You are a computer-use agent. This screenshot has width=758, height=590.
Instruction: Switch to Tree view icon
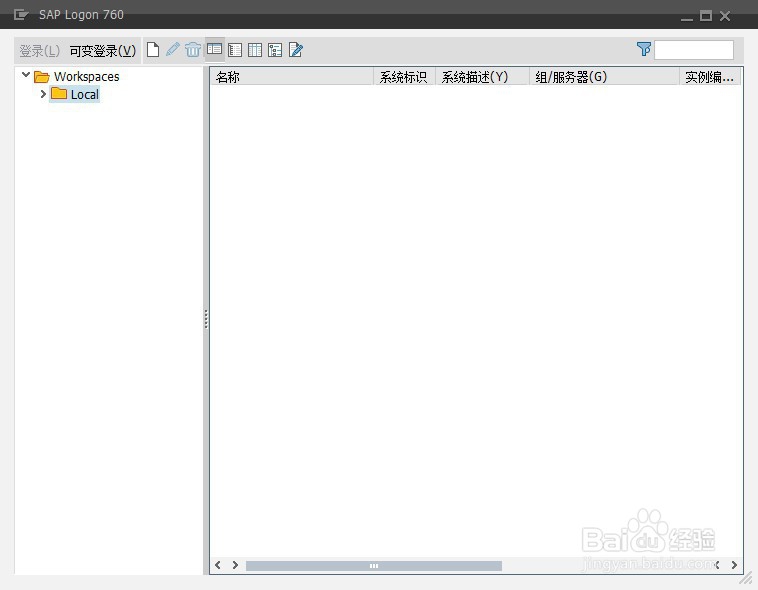tap(275, 50)
